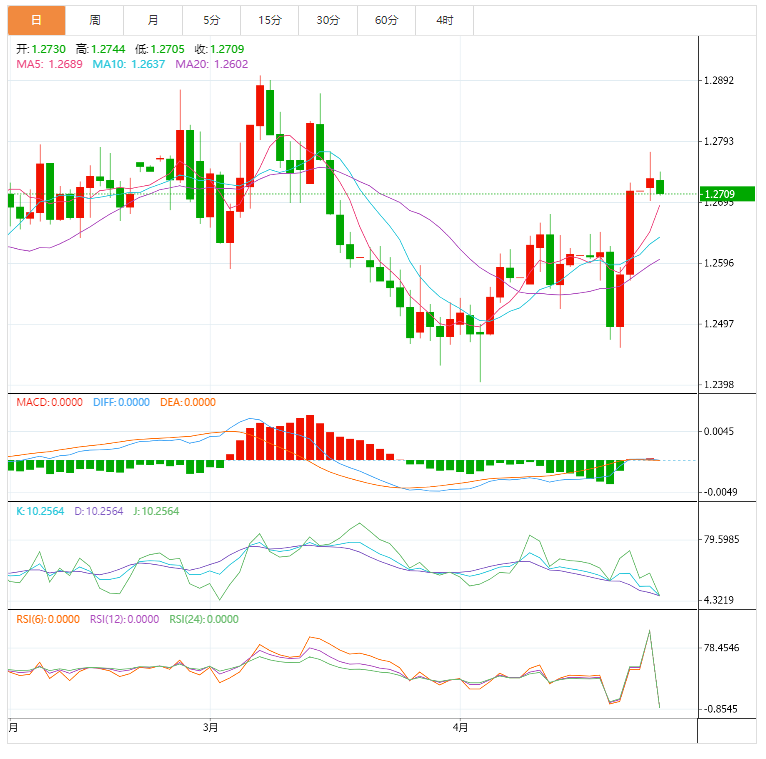The width and height of the screenshot is (766, 759).
Task: Click the MA20: 1.2602 legend value
Action: [212, 64]
